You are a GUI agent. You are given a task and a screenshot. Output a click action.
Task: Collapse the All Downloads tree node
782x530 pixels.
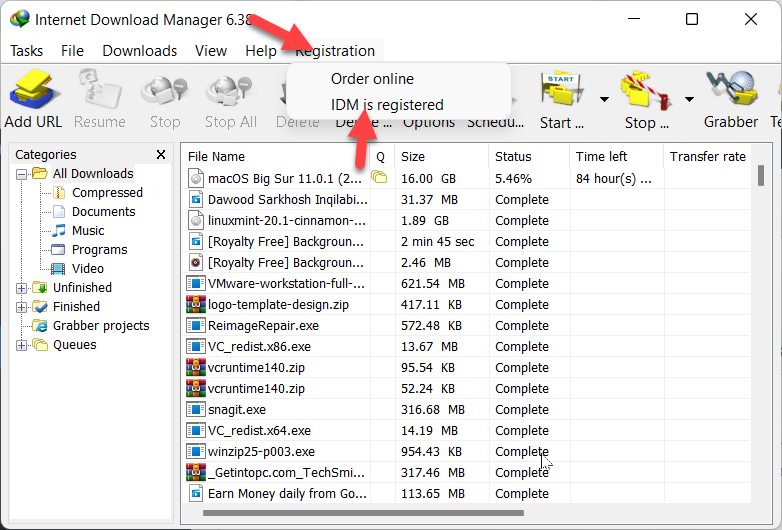tap(22, 174)
